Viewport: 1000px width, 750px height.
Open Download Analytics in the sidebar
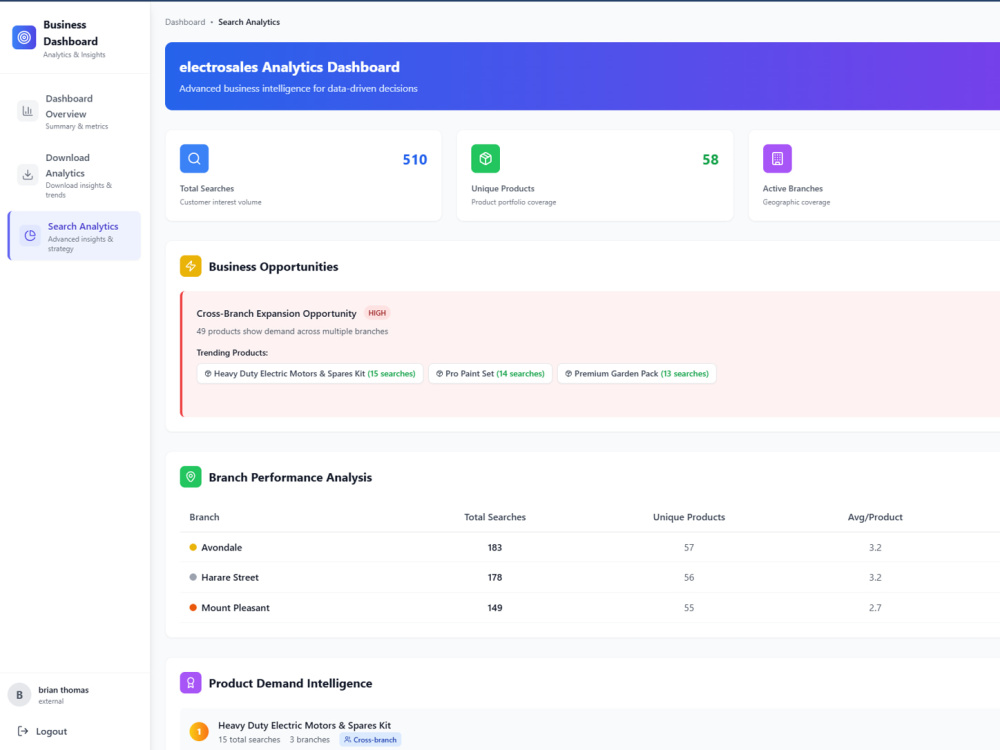point(75,175)
